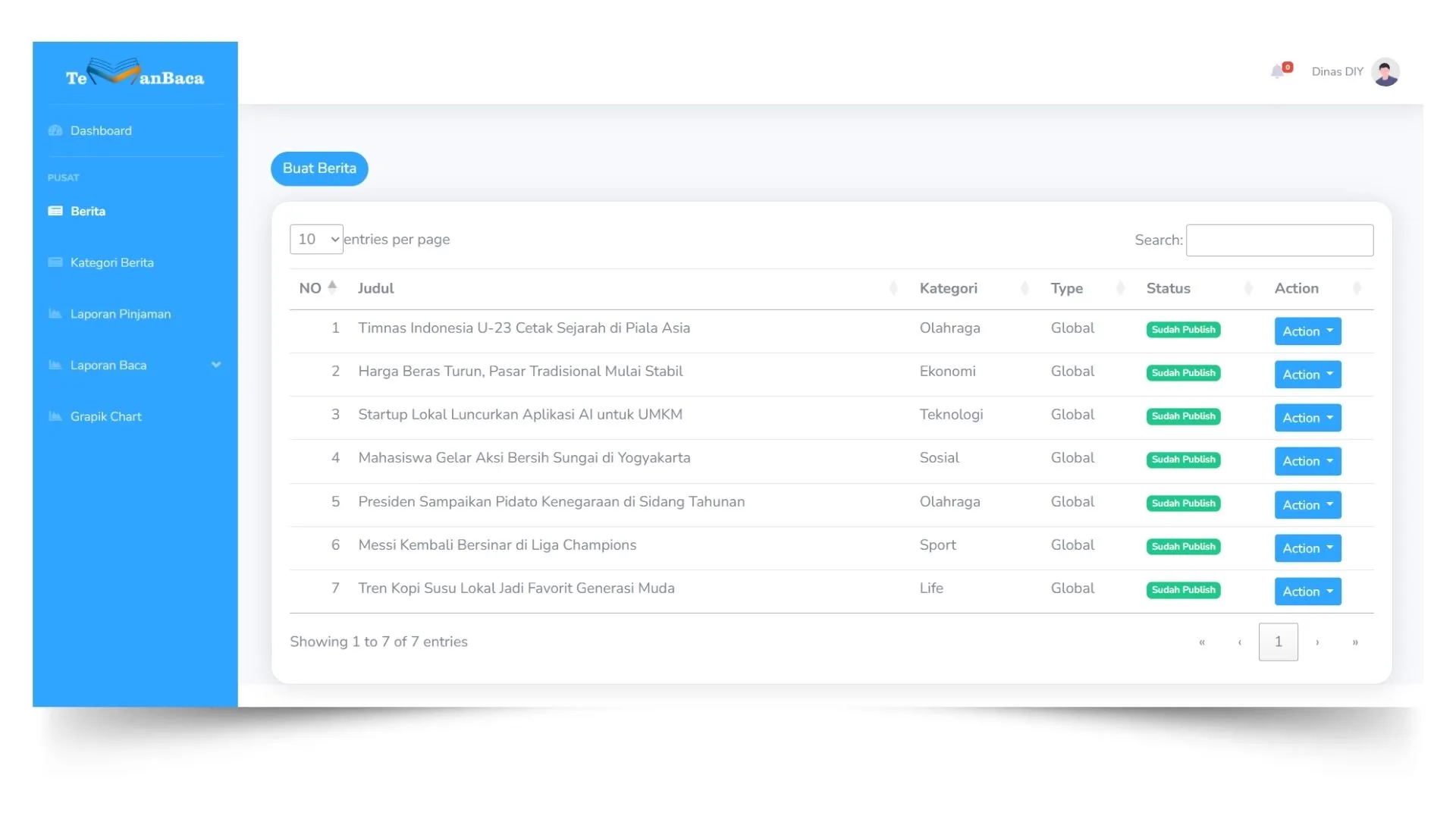Click the Berita newspaper icon in sidebar
Viewport: 1456px width, 819px height.
55,211
